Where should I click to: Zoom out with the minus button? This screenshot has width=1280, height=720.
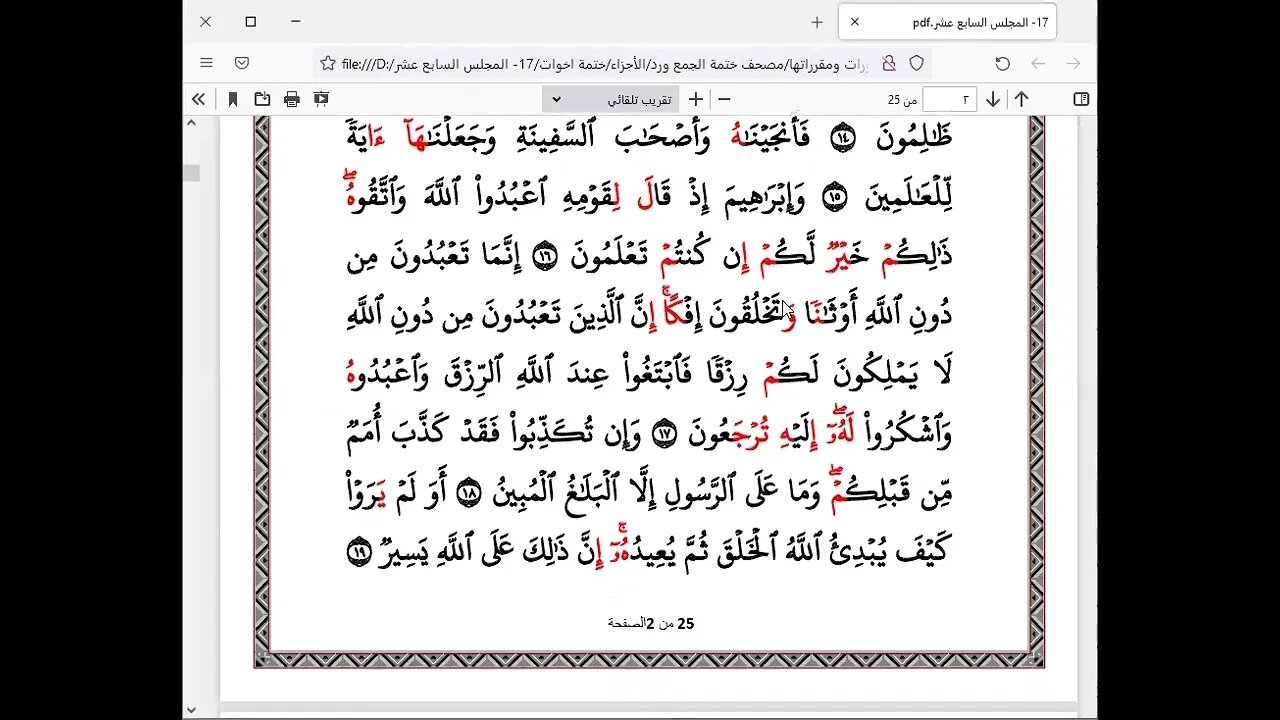coord(725,99)
